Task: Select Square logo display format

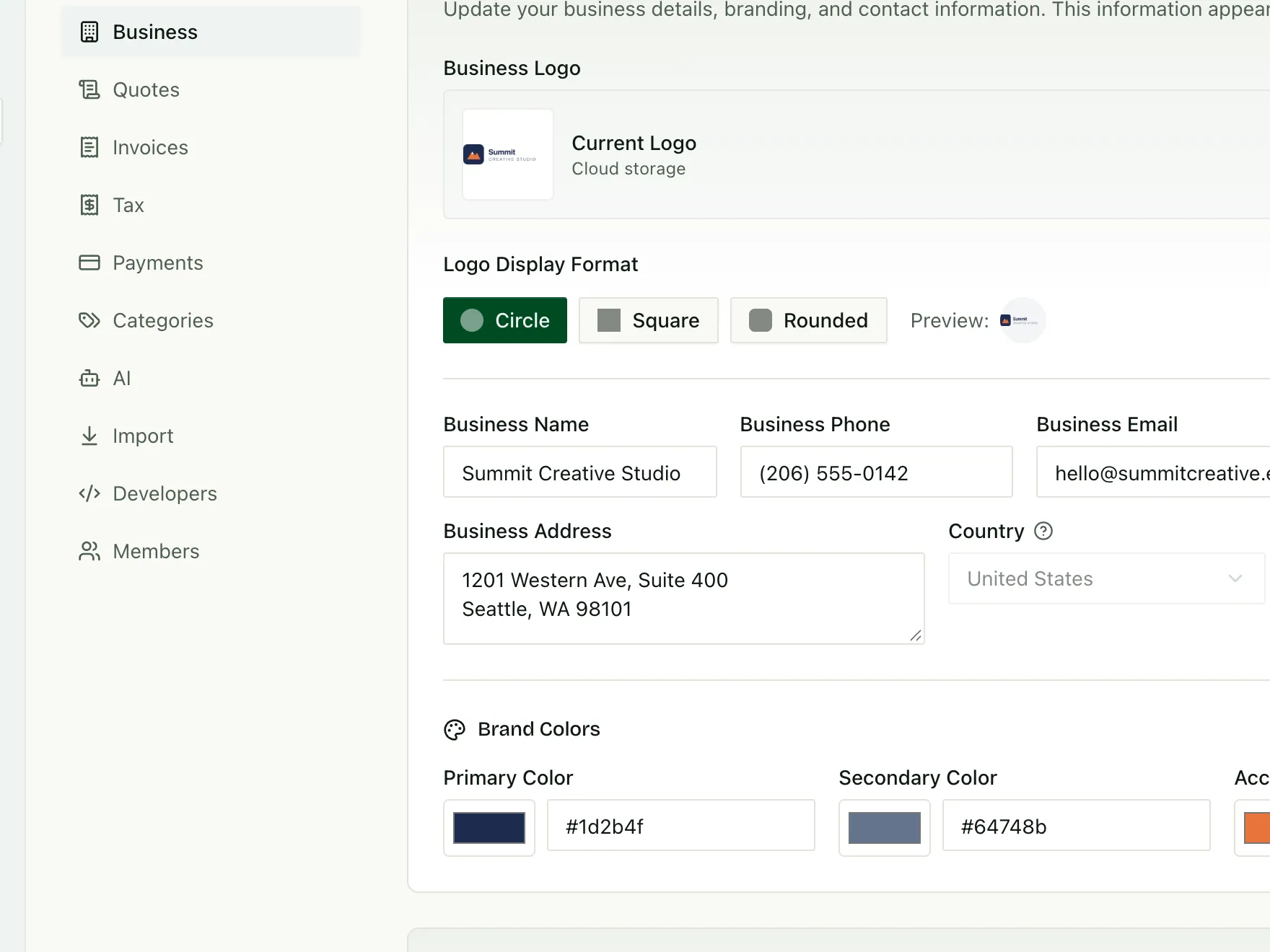Action: pyautogui.click(x=649, y=320)
